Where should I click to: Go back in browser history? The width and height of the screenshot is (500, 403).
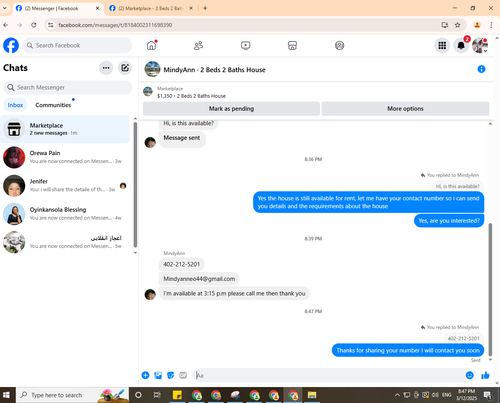pos(6,25)
